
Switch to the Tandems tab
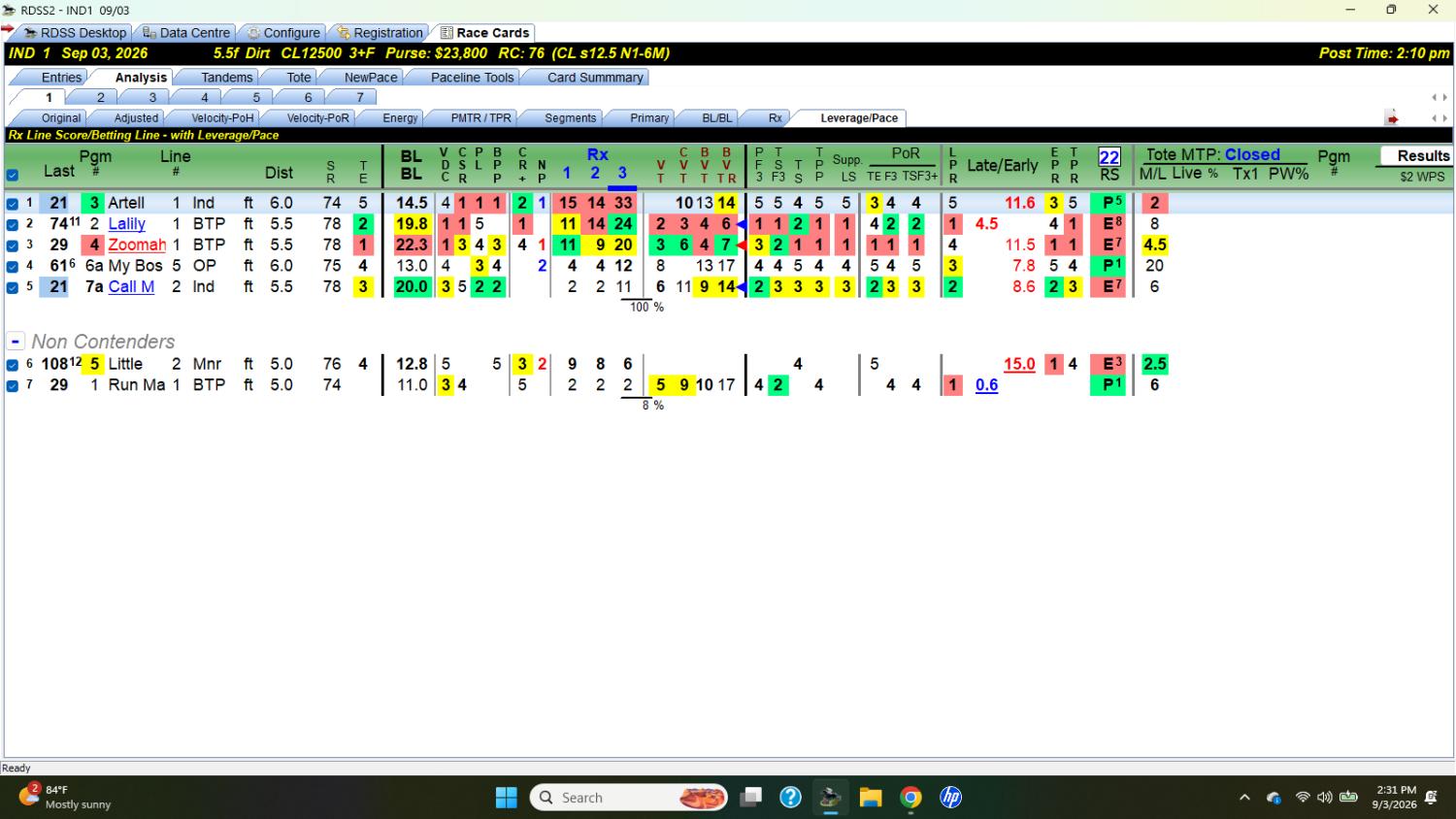pos(226,78)
